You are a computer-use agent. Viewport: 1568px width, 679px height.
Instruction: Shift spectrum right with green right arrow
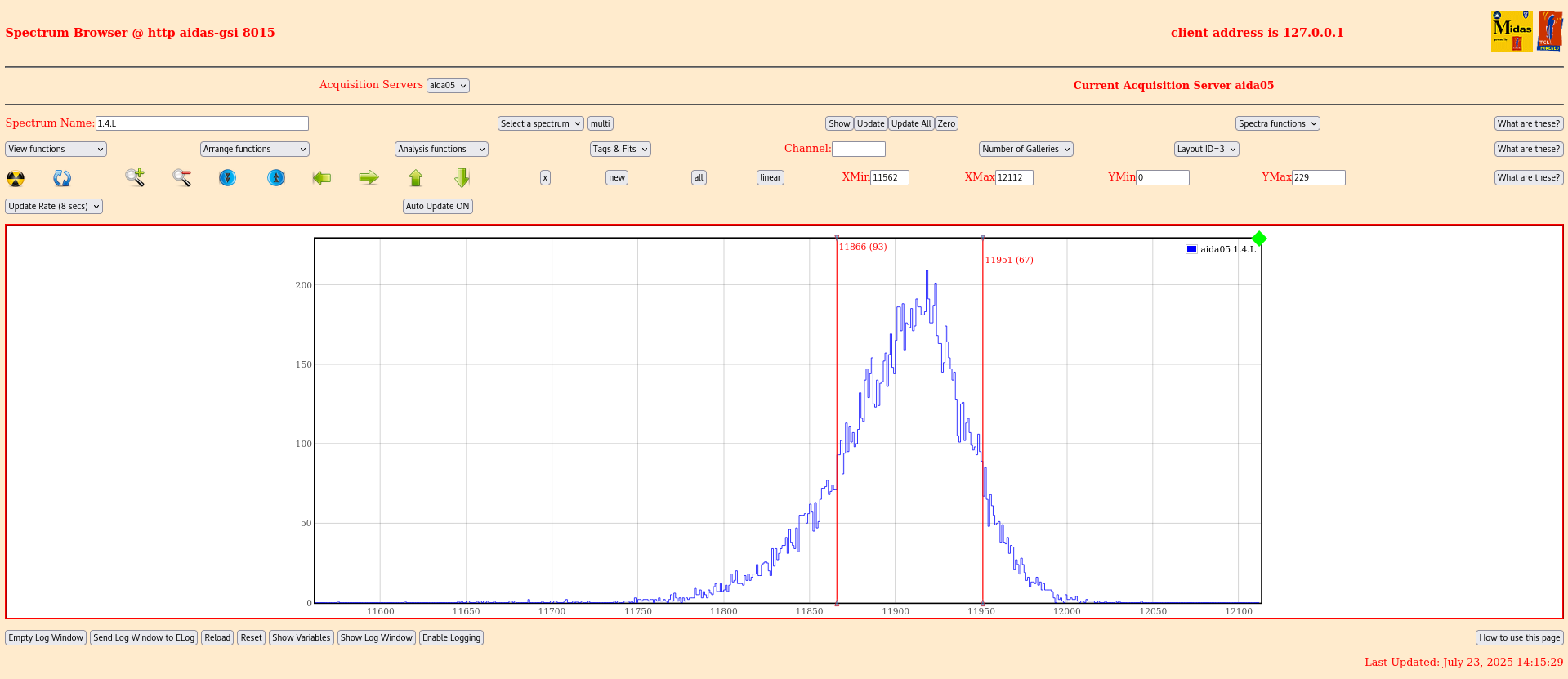click(x=369, y=177)
